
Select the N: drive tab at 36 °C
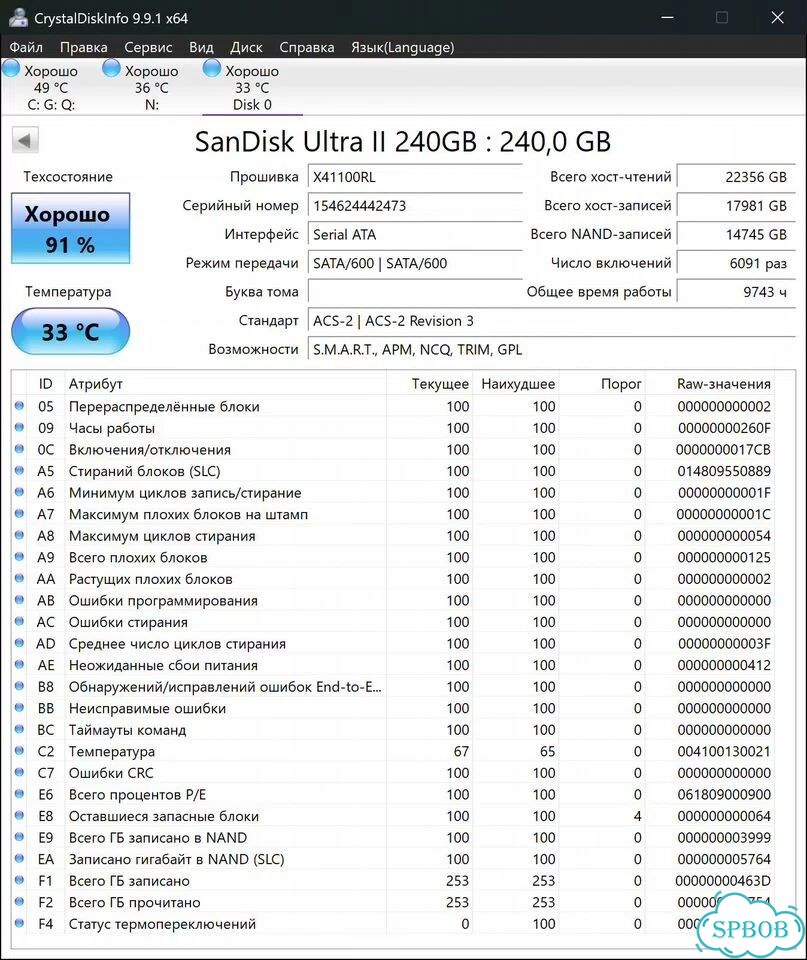point(151,87)
